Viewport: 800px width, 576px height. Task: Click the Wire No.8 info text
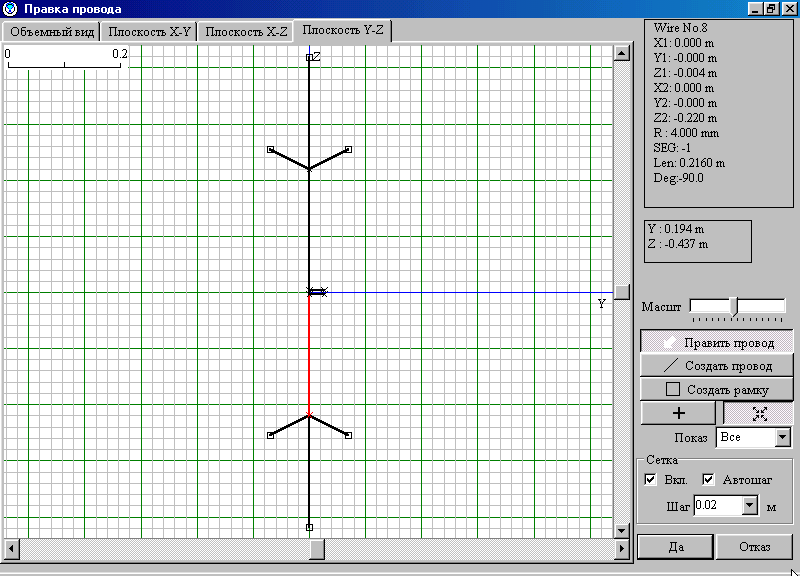click(x=680, y=28)
